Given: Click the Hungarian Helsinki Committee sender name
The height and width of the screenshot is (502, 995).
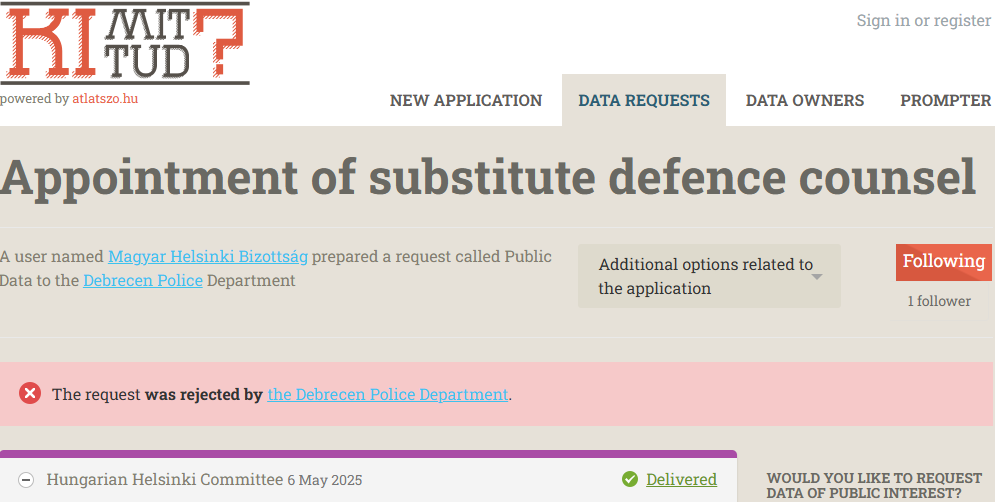Looking at the screenshot, I should pos(164,479).
